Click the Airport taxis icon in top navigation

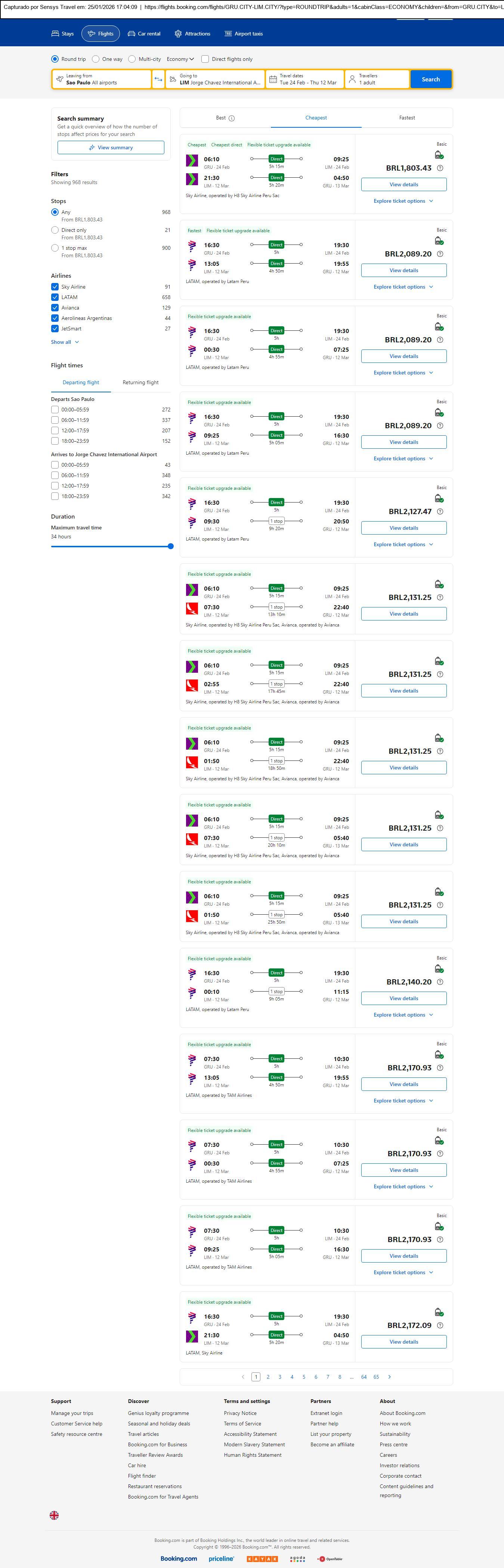(x=229, y=34)
